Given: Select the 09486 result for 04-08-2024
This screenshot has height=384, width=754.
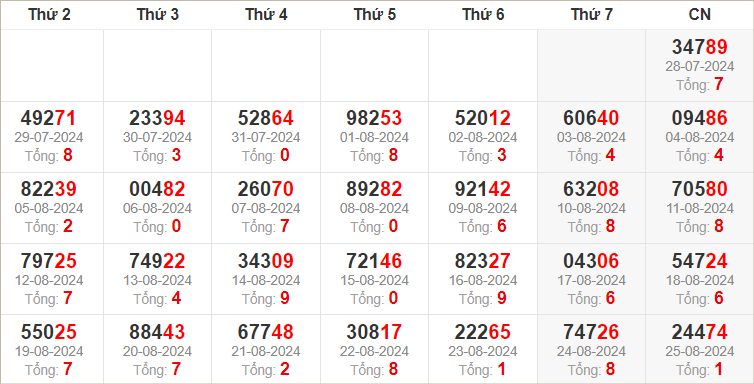Looking at the screenshot, I should [x=700, y=118].
